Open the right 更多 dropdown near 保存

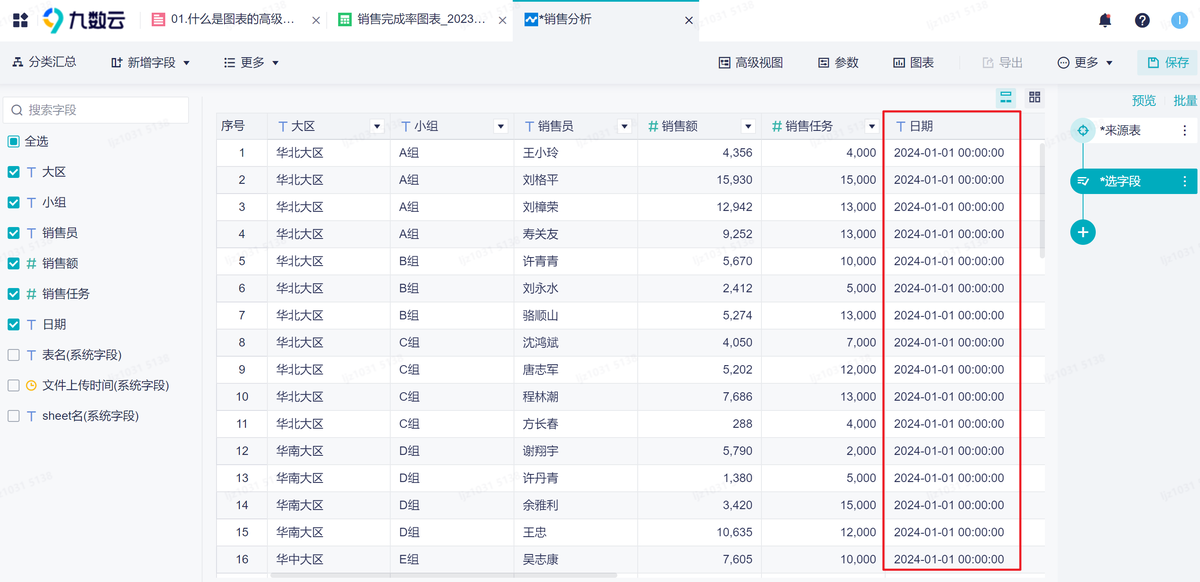[1085, 62]
